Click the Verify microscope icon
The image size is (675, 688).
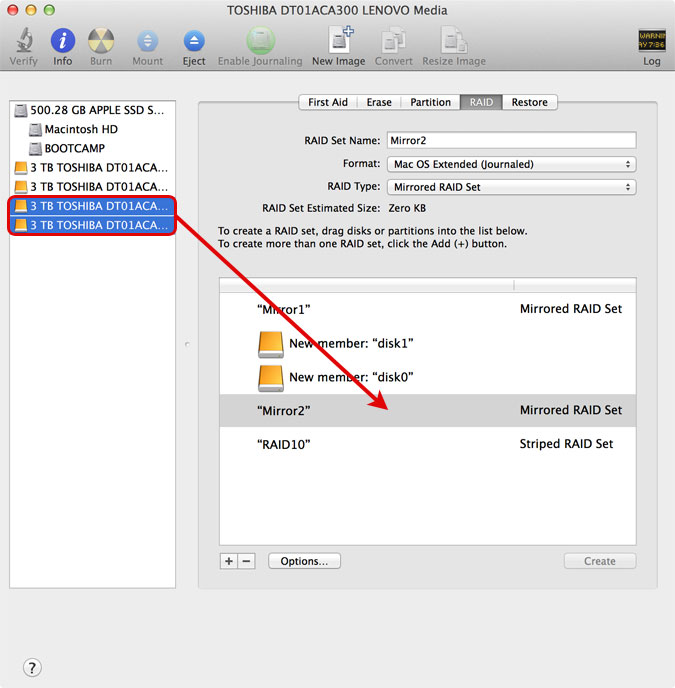23,42
